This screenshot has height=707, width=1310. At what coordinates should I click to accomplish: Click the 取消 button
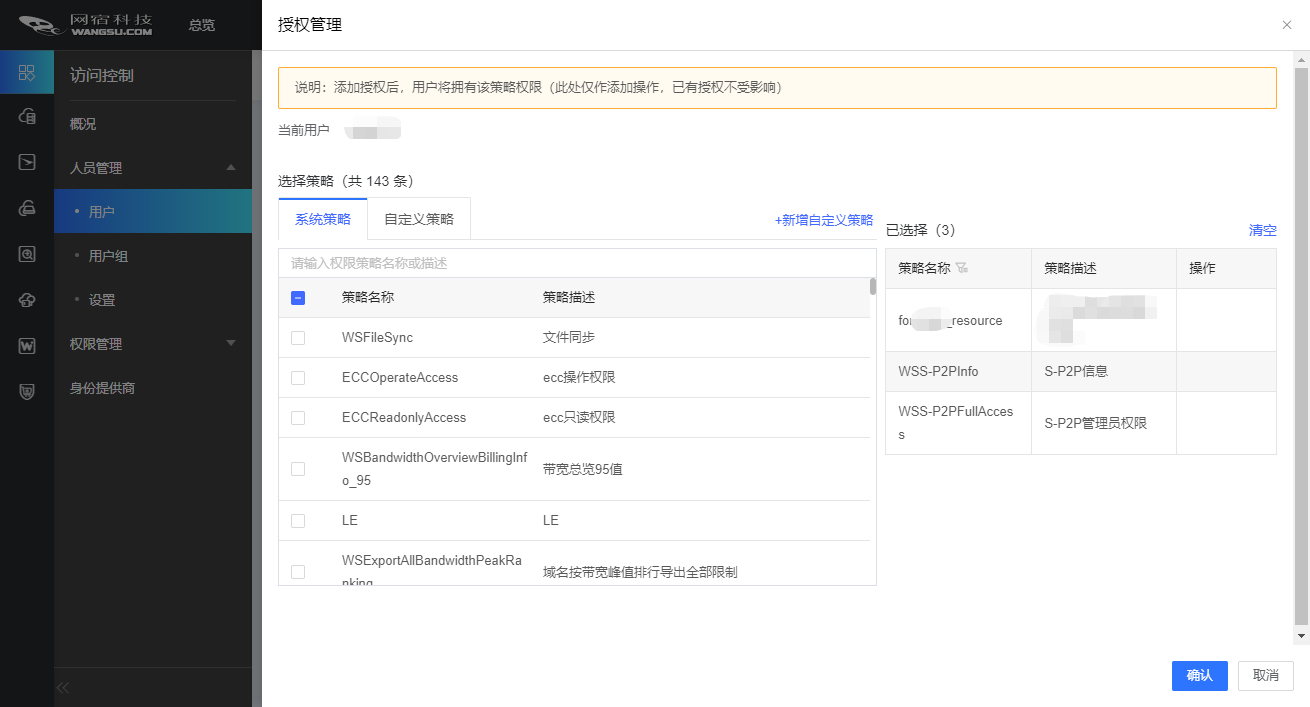(1266, 676)
